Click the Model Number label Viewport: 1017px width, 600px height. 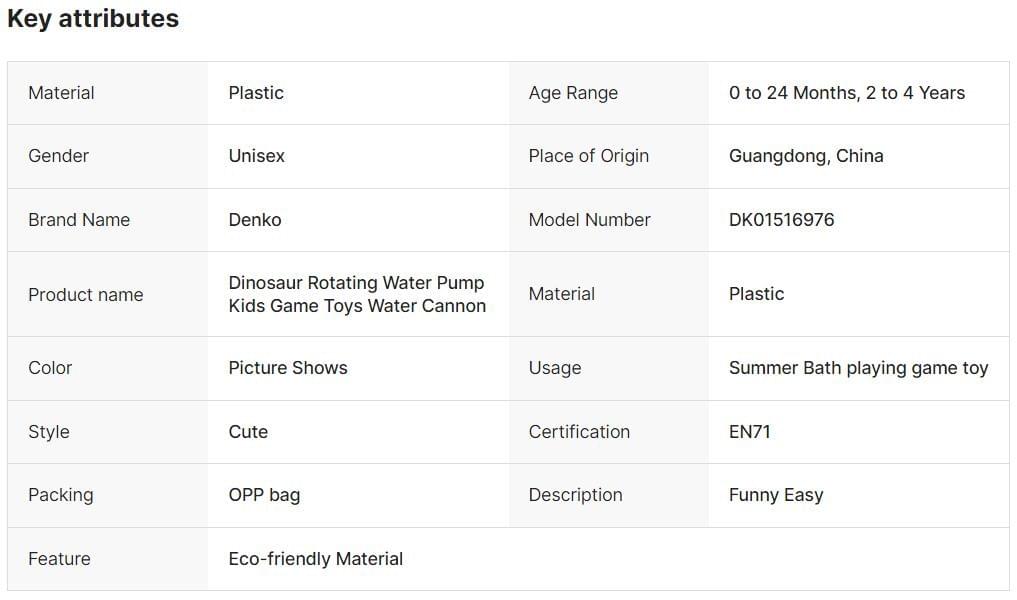pos(589,220)
